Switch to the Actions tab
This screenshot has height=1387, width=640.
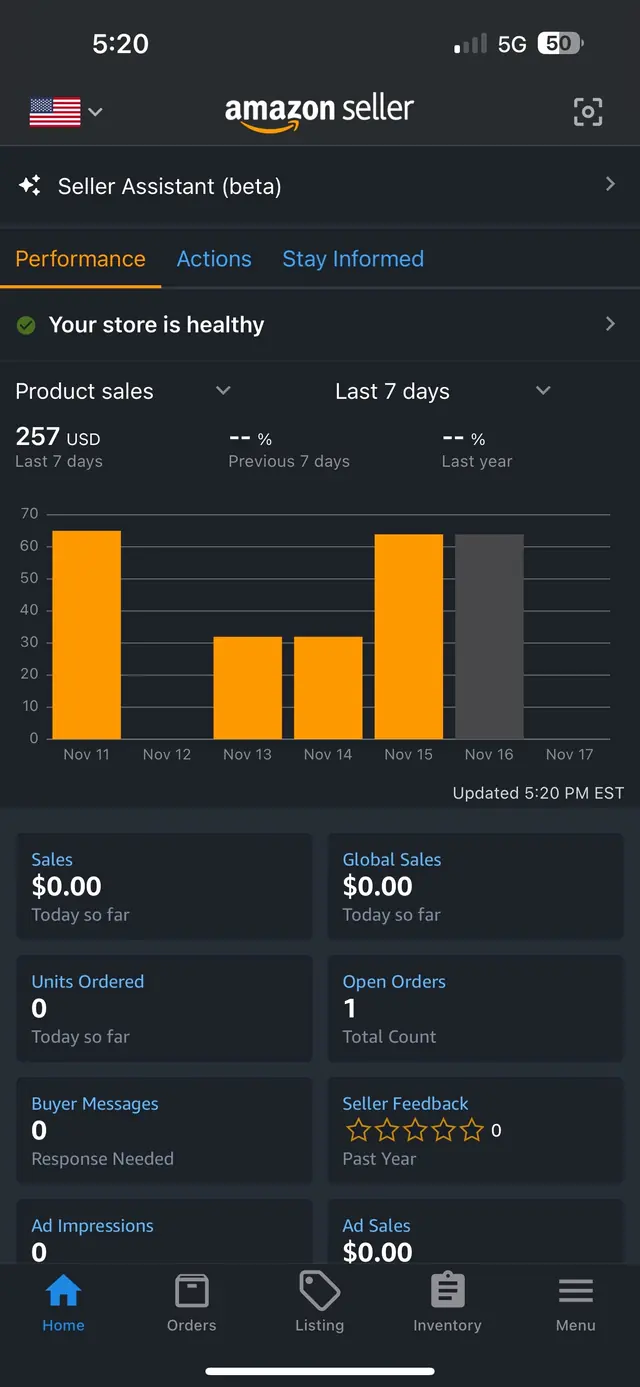(x=214, y=259)
